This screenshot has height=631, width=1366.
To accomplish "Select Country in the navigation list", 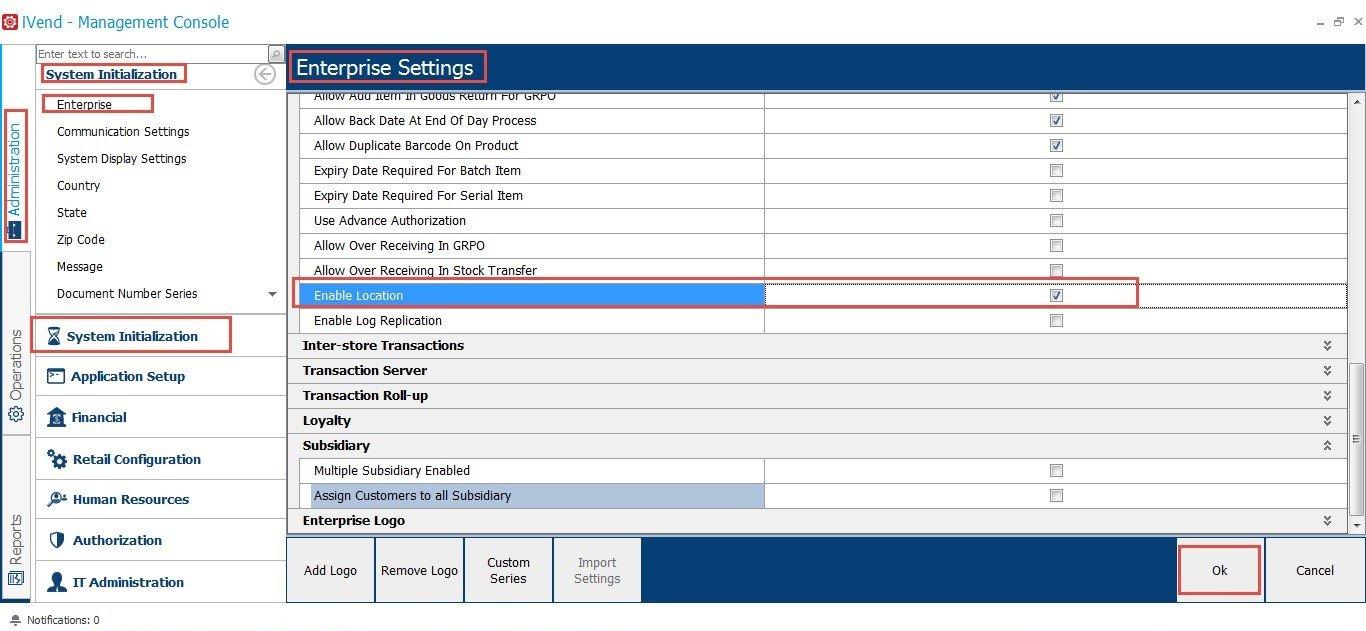I will (x=78, y=185).
